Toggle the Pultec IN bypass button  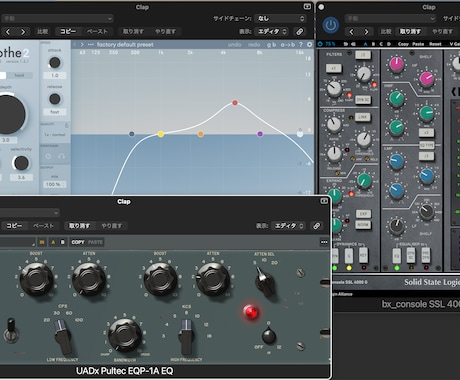[x=42, y=242]
